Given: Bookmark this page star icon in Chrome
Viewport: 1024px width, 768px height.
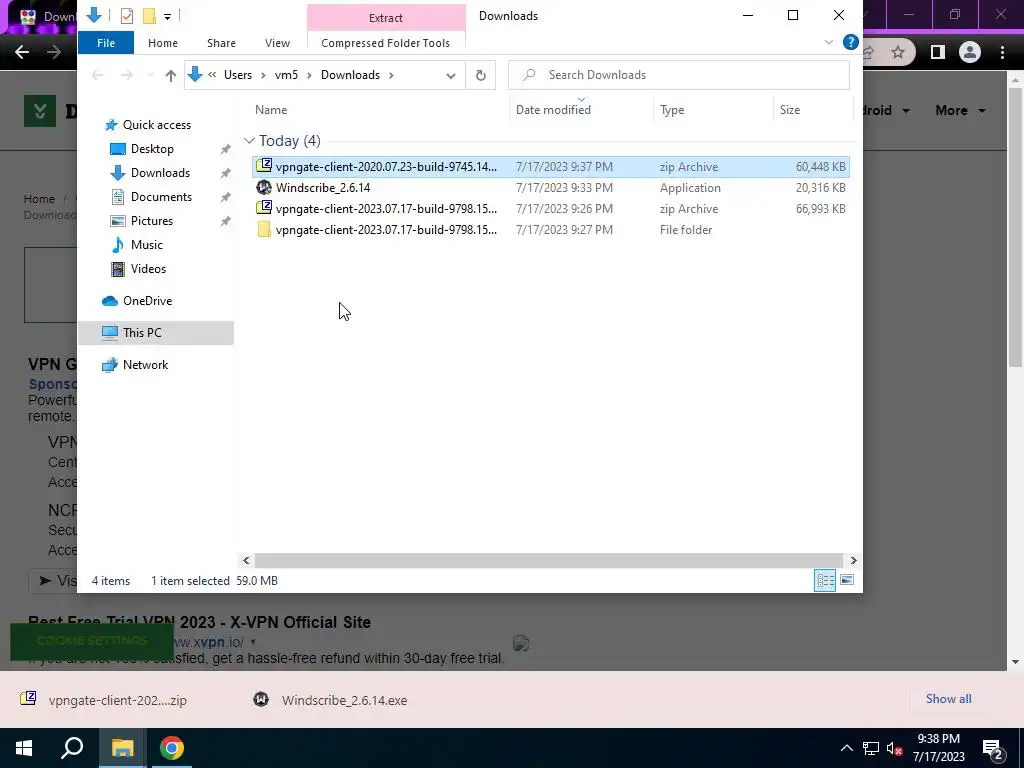Looking at the screenshot, I should click(x=898, y=52).
